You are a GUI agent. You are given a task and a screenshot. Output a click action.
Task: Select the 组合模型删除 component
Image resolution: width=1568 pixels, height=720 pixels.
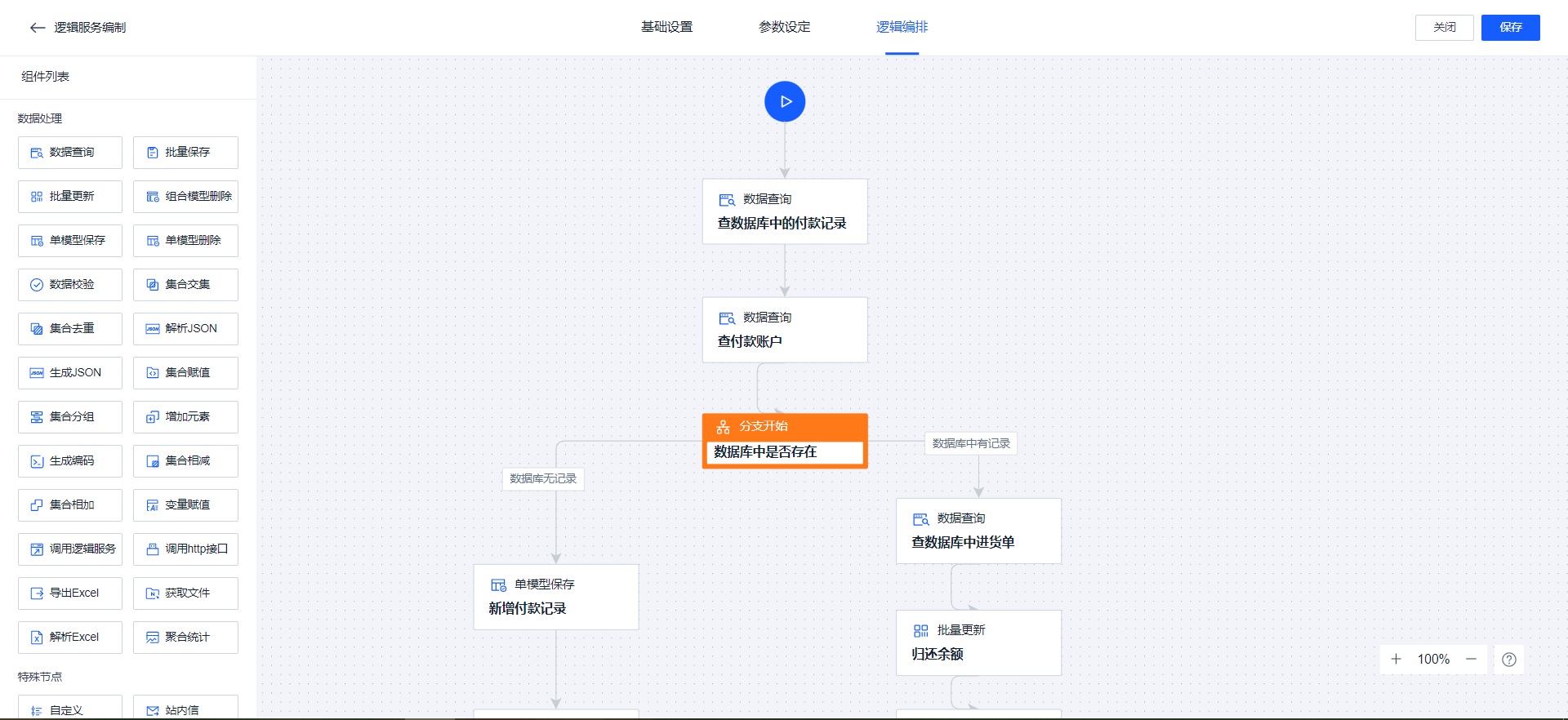coord(185,197)
